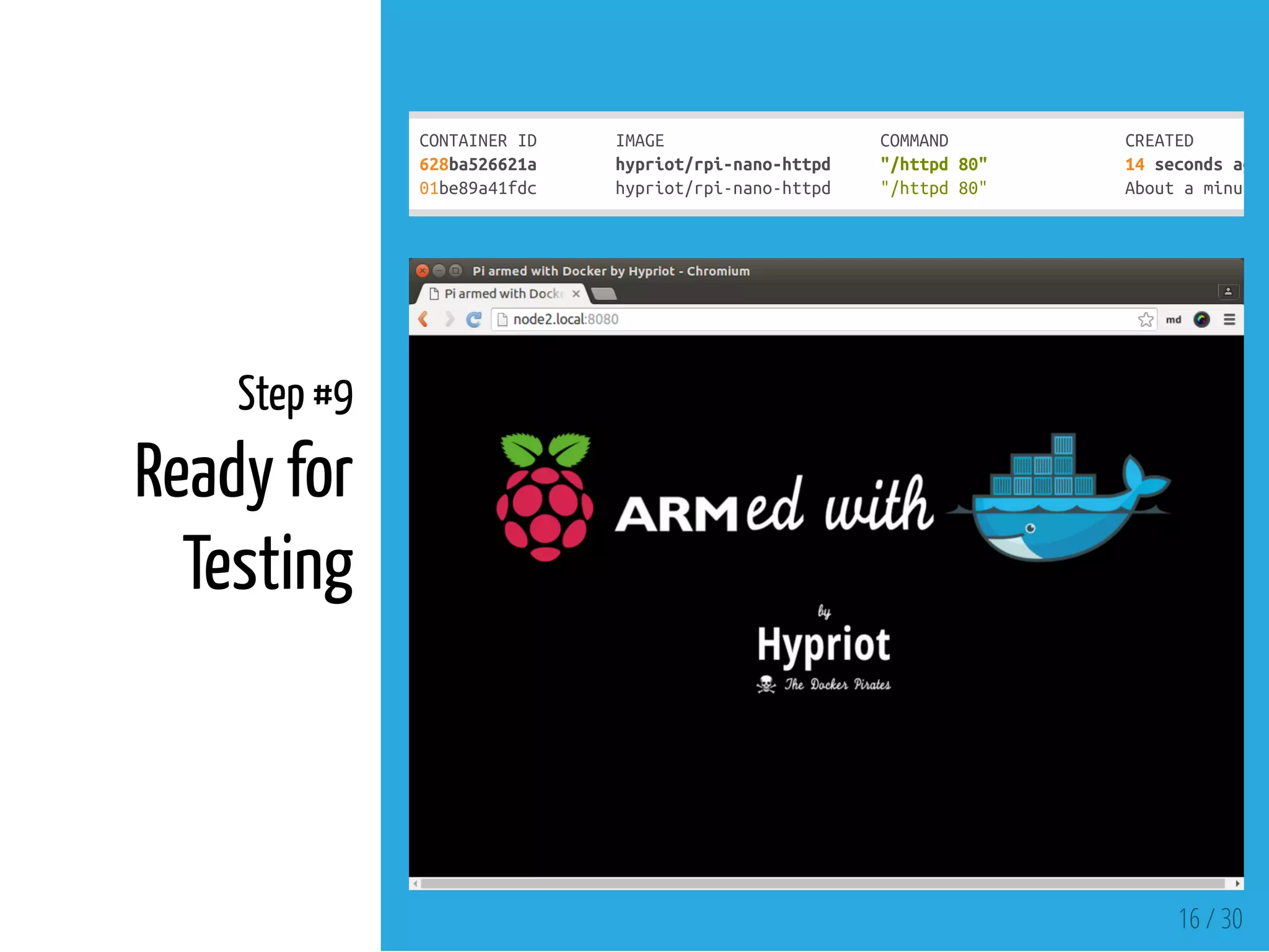This screenshot has height=952, width=1269.
Task: Close the 'Pi armed with Docker' tab
Action: tap(576, 294)
